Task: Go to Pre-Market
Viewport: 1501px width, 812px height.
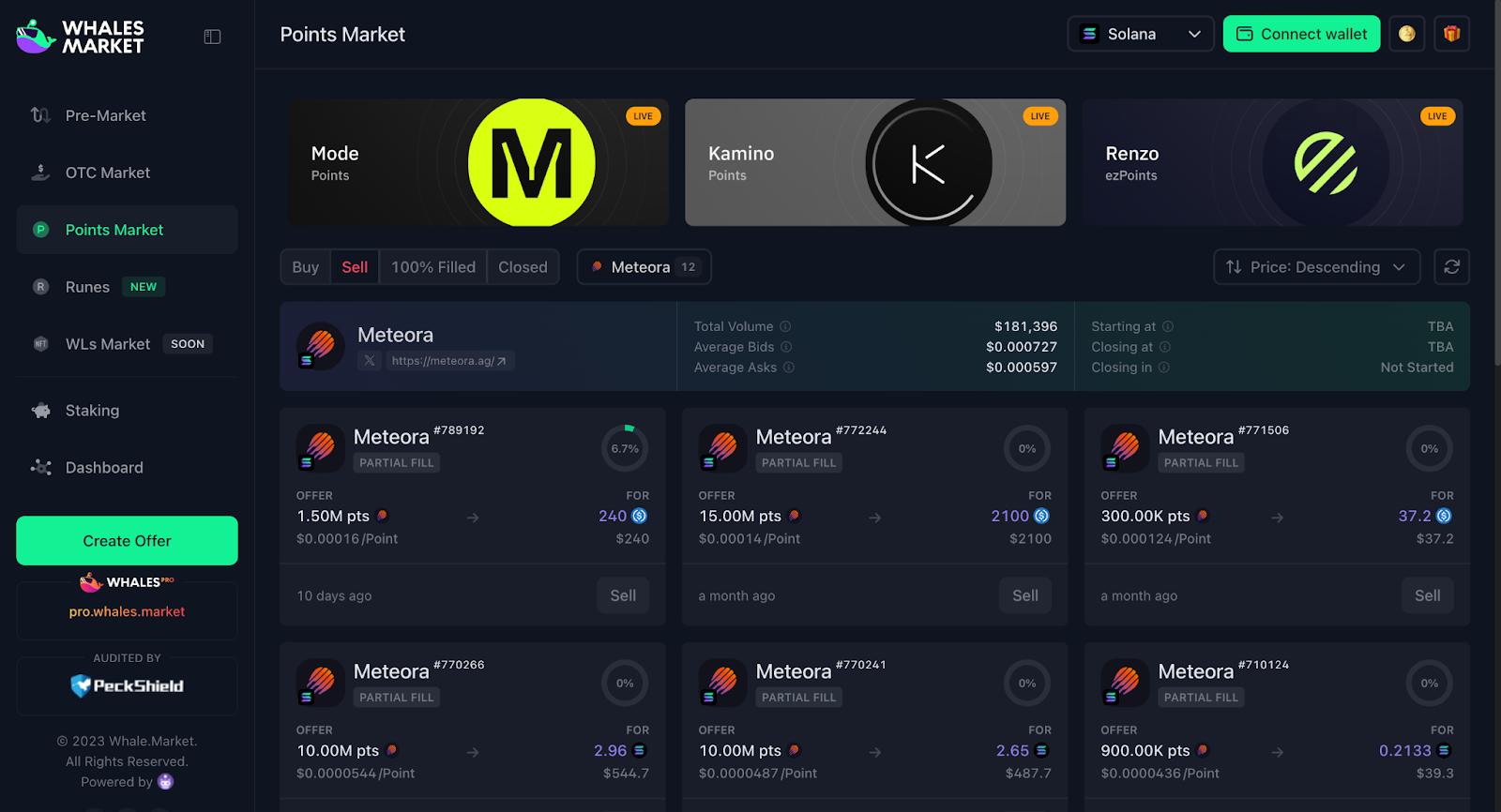Action: pos(127,115)
